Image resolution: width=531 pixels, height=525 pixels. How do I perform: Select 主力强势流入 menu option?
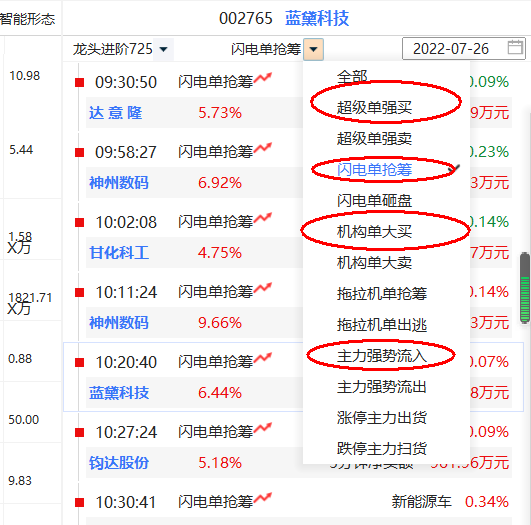coord(382,356)
